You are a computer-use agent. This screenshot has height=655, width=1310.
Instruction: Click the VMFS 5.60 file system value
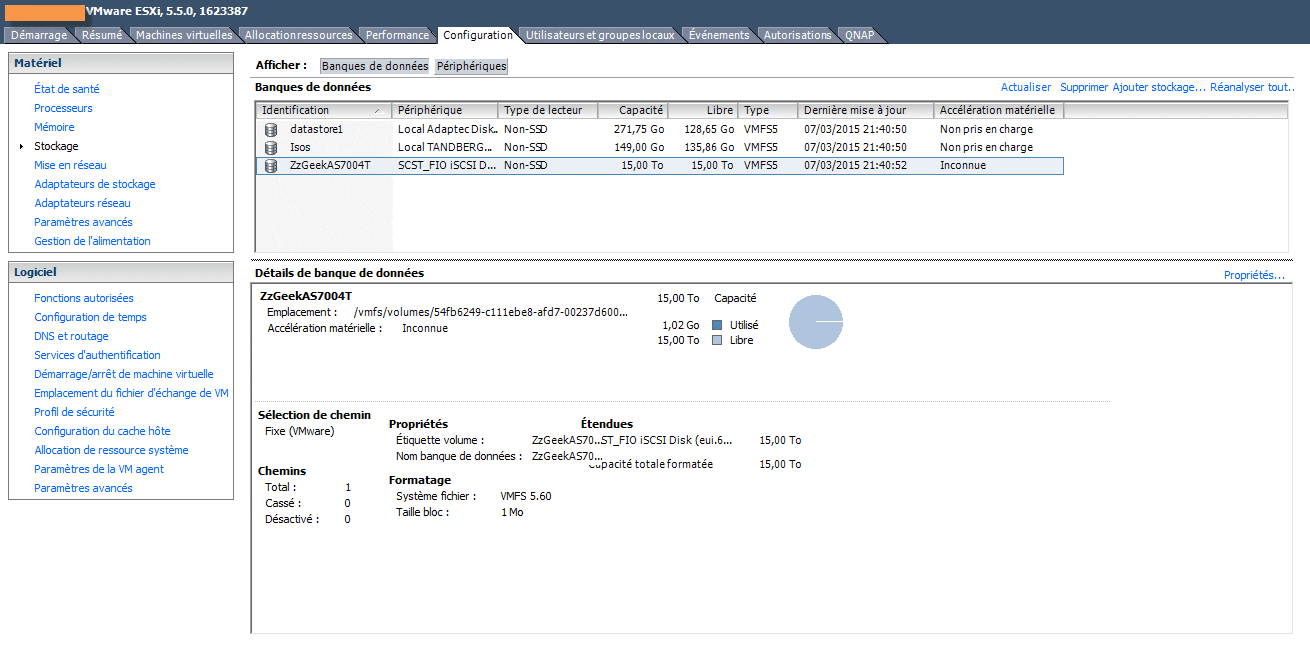(x=526, y=496)
